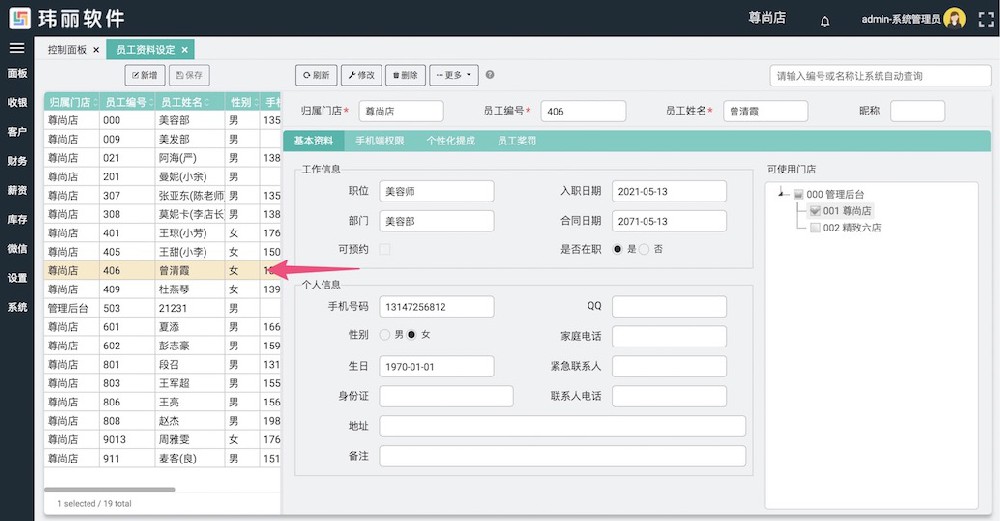Click the 备注 input field
This screenshot has width=1000, height=521.
pos(562,456)
